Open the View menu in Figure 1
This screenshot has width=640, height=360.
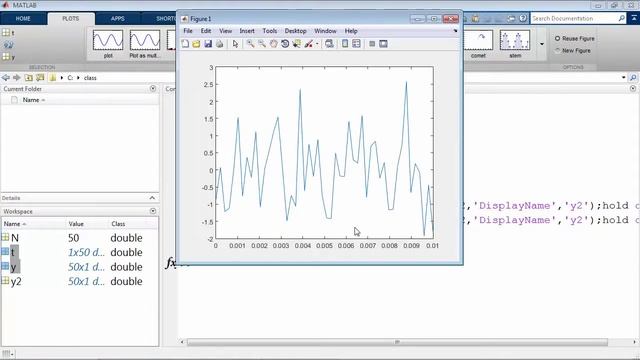click(x=225, y=31)
